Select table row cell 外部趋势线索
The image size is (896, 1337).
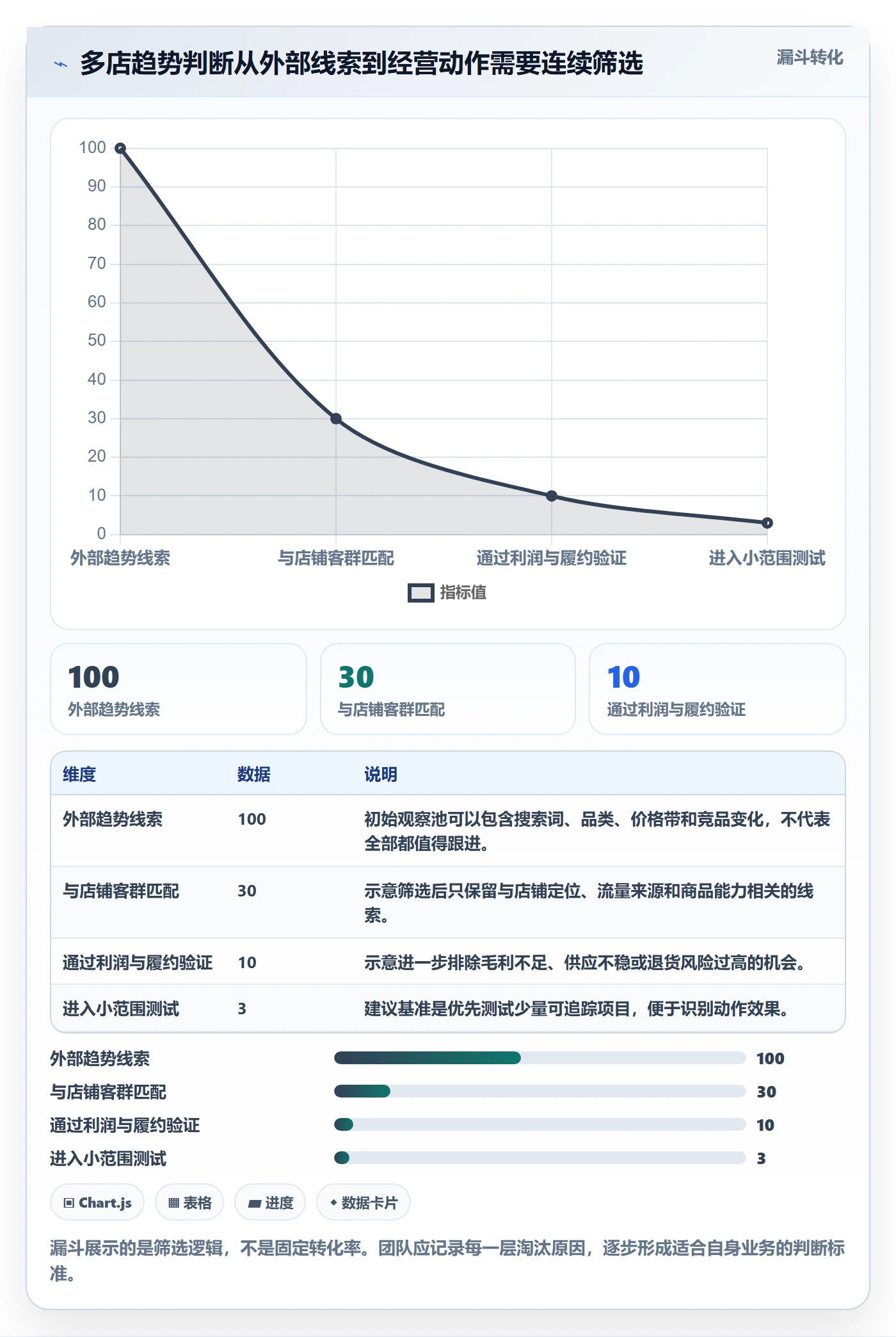[x=113, y=820]
